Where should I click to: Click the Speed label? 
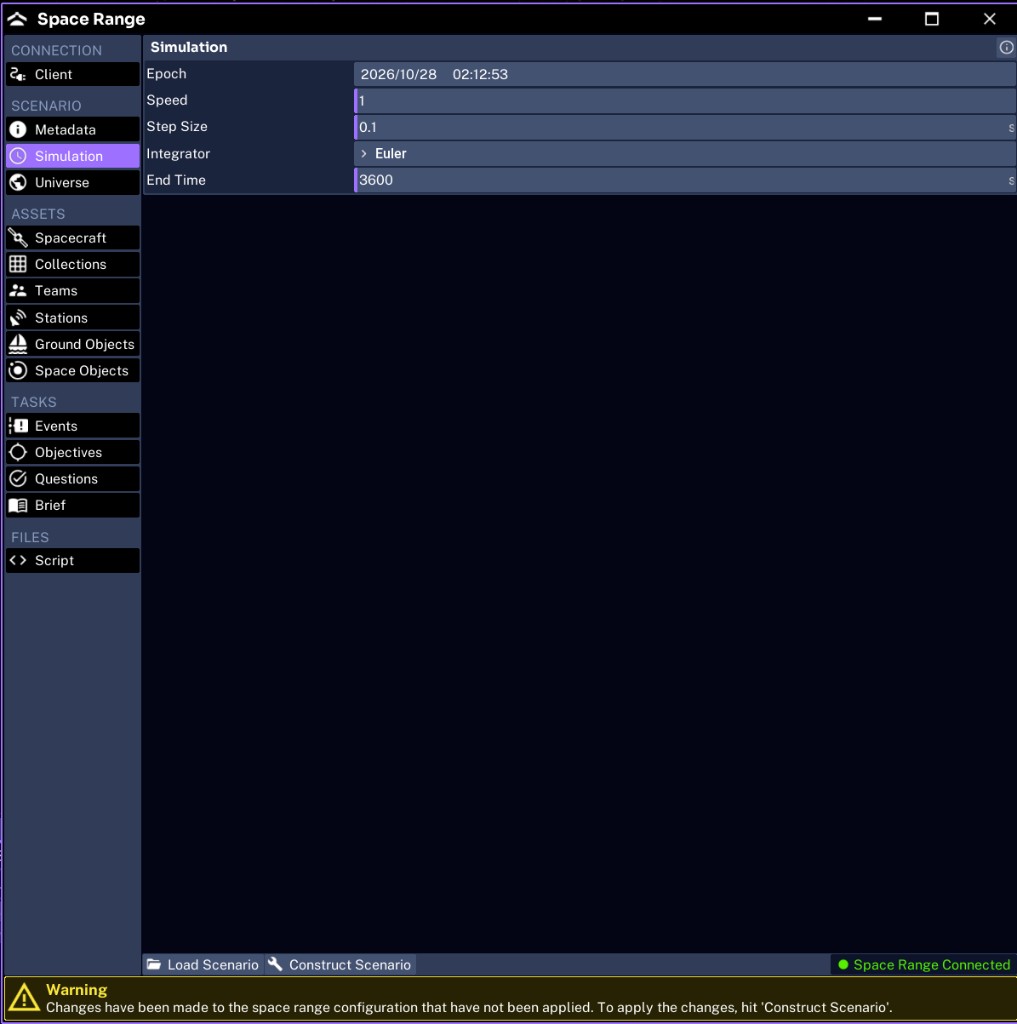(167, 100)
